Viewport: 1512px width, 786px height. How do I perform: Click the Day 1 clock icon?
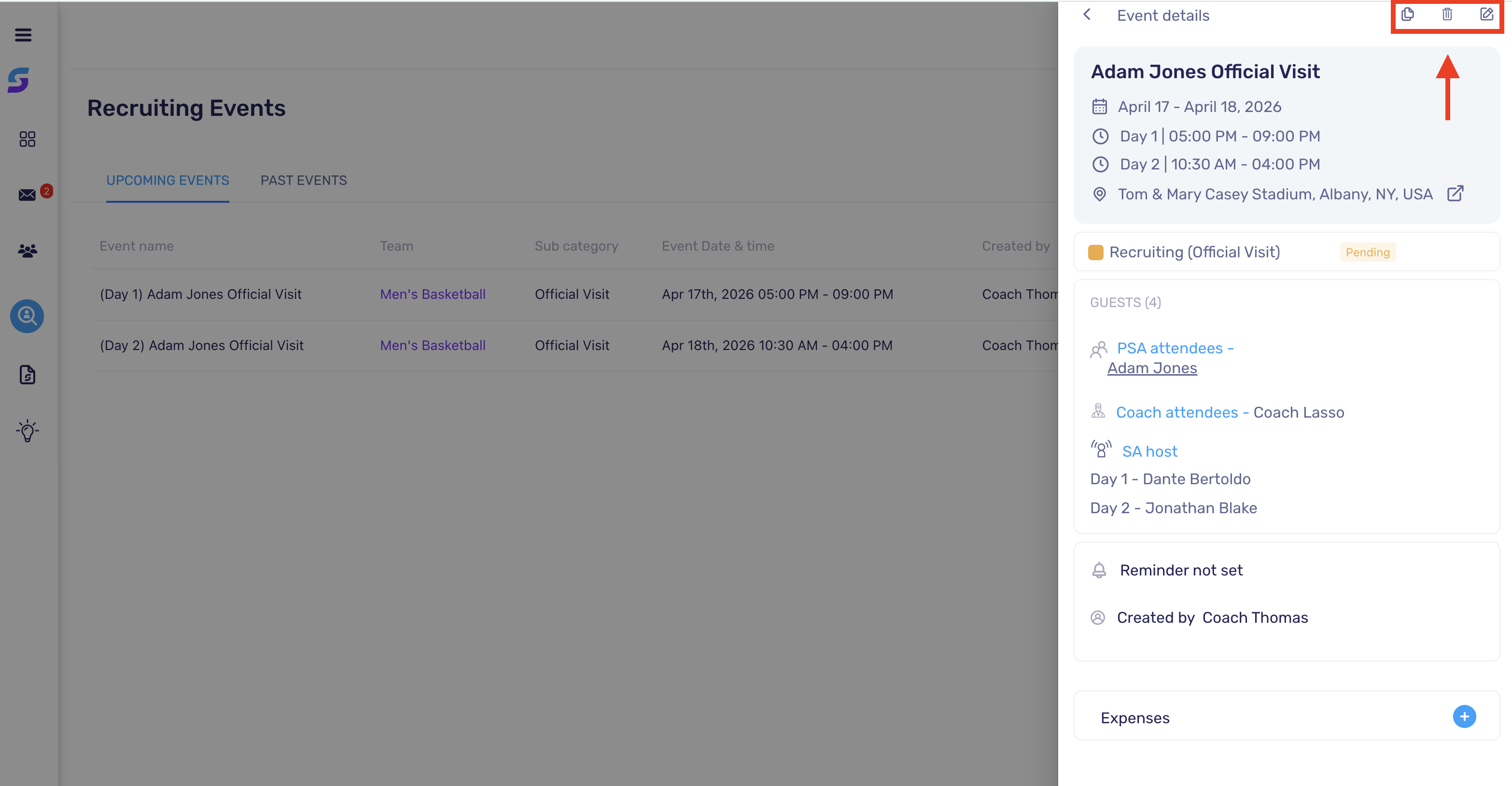click(x=1100, y=137)
